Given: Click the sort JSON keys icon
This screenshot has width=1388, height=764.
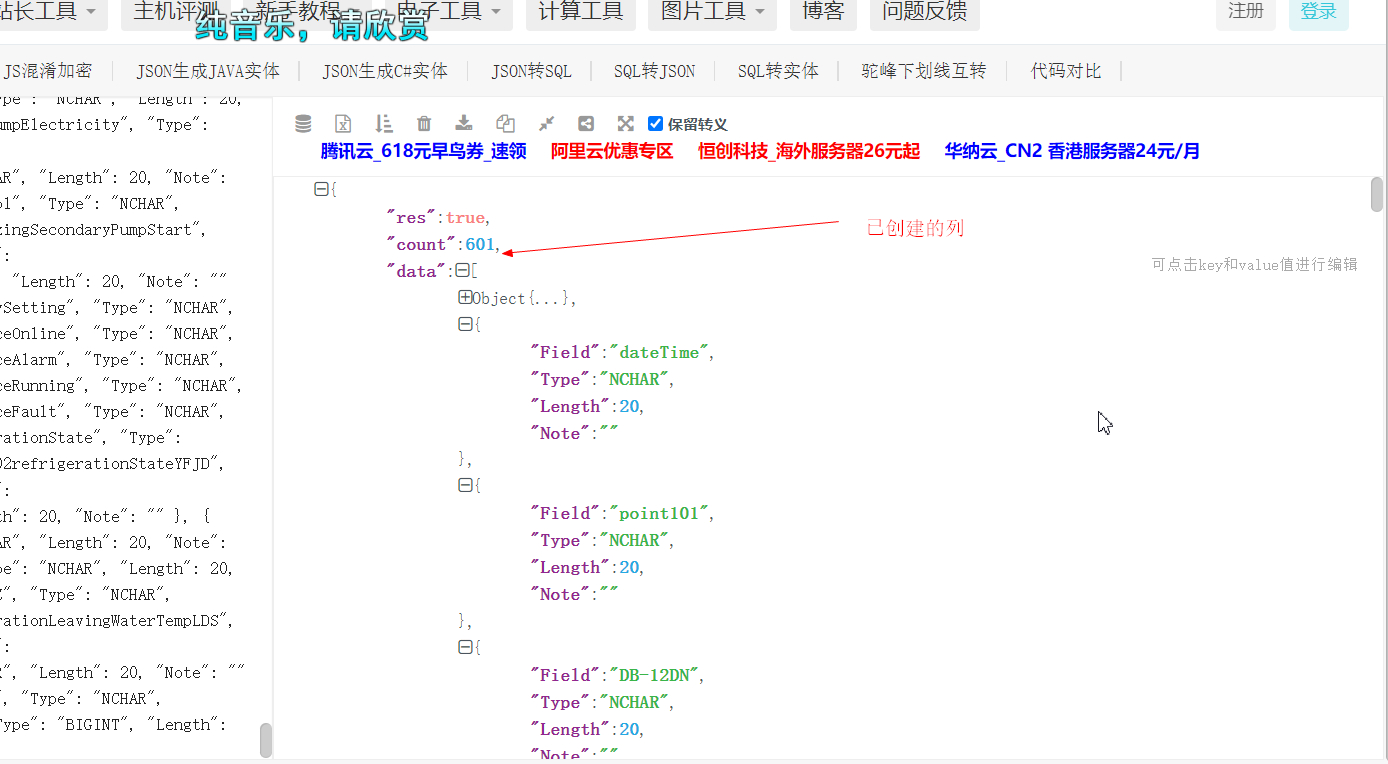Looking at the screenshot, I should (384, 124).
